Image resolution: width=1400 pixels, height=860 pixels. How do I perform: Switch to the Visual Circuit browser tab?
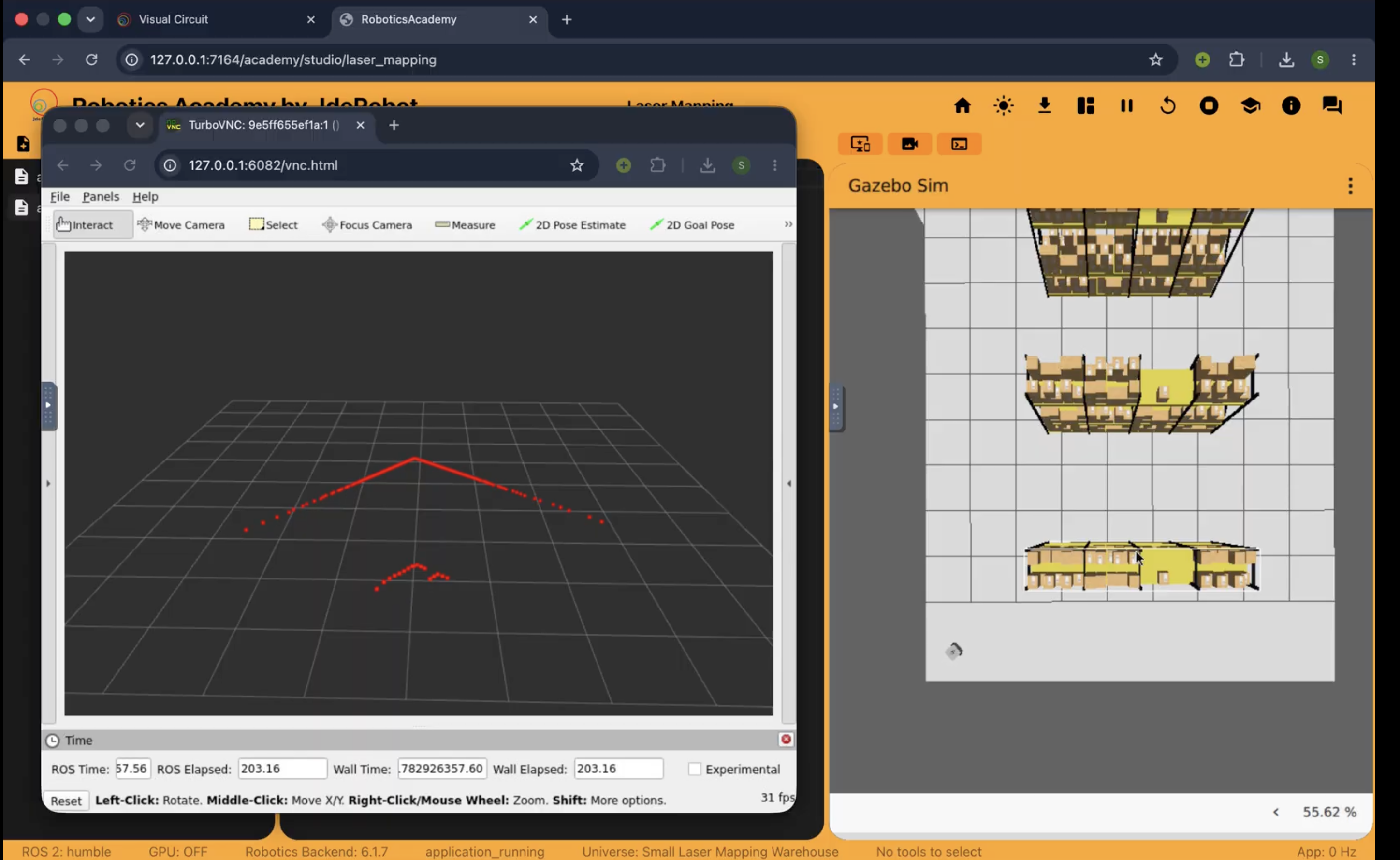click(x=216, y=19)
